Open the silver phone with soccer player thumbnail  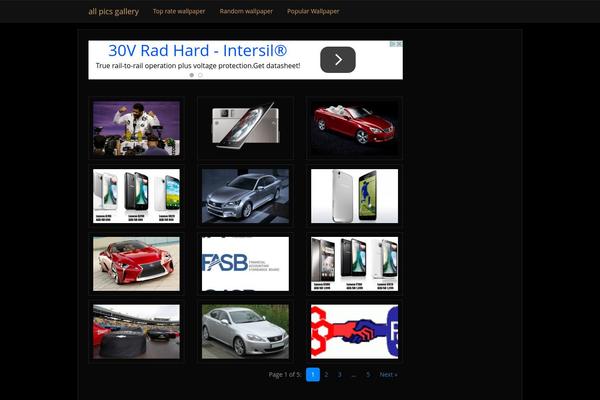354,196
